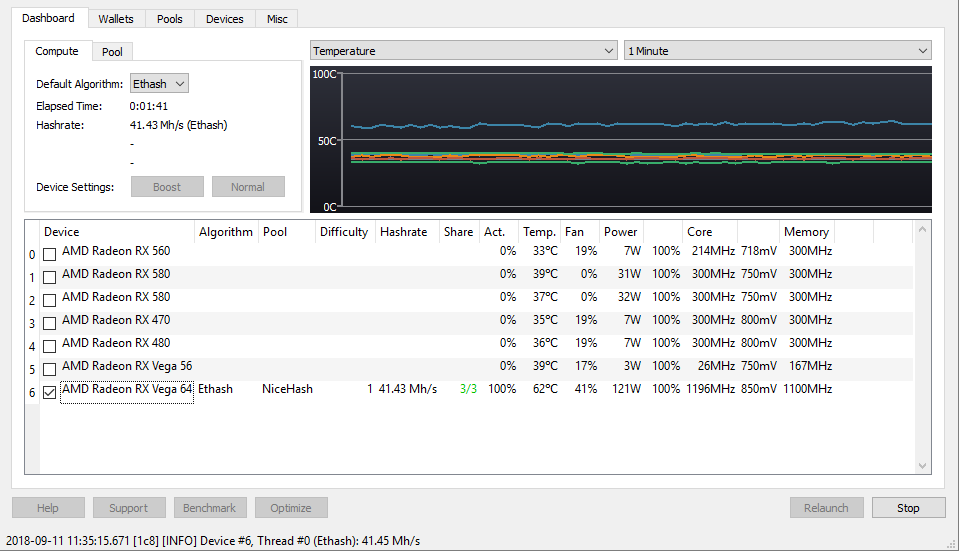The height and width of the screenshot is (551, 959).
Task: Click the status bar log message
Action: (x=213, y=541)
